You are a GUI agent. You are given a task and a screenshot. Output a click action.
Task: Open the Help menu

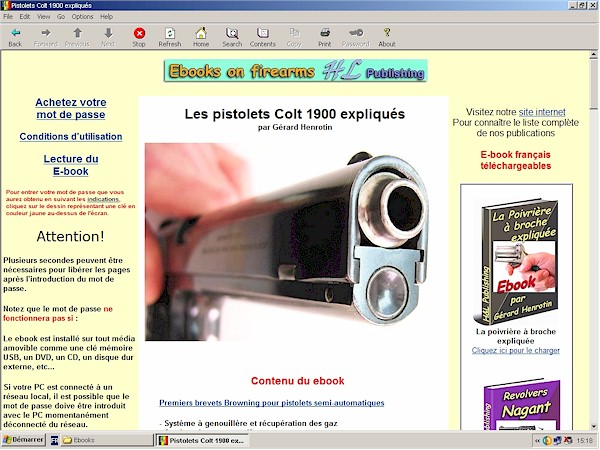[x=106, y=16]
